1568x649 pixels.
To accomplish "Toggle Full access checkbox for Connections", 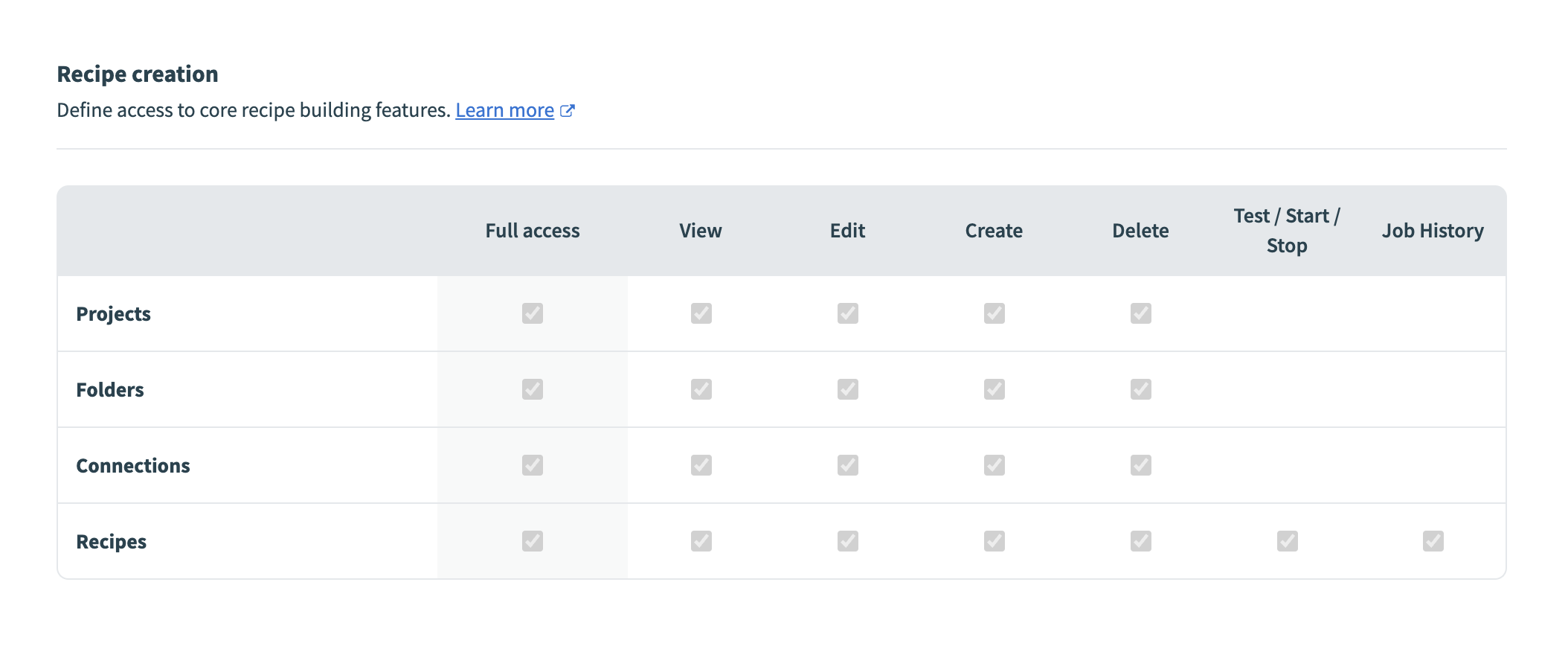I will [x=533, y=465].
